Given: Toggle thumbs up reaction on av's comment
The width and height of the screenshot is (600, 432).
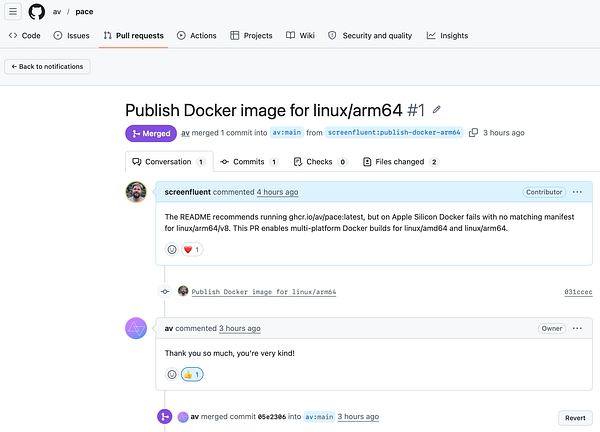Looking at the screenshot, I should [192, 374].
